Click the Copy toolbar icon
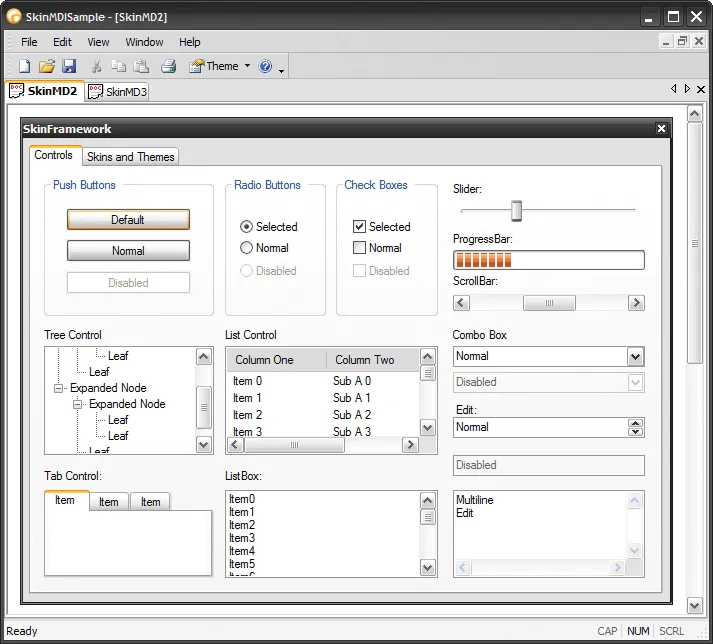The image size is (713, 644). pyautogui.click(x=119, y=66)
